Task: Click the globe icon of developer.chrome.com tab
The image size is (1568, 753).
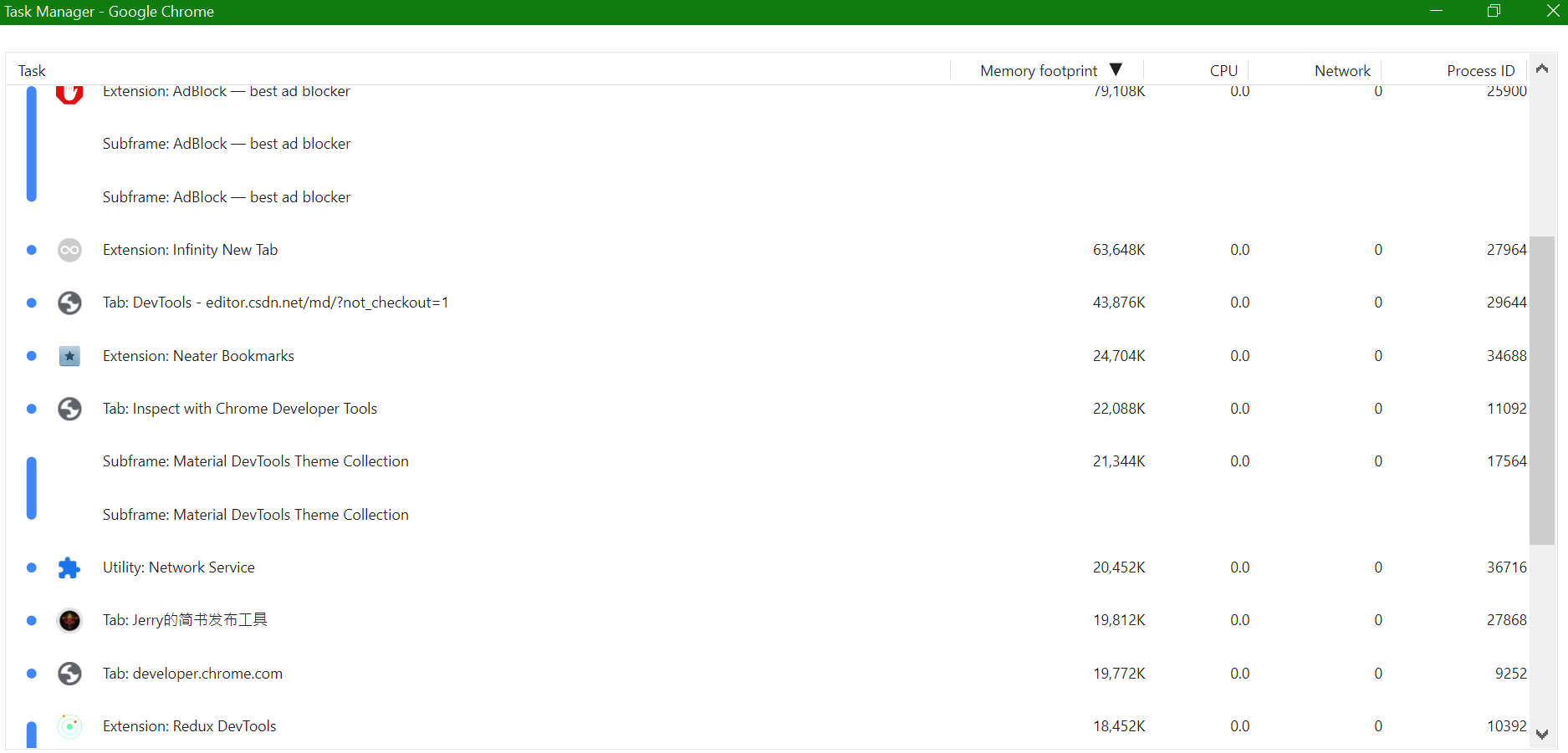Action: coord(69,674)
